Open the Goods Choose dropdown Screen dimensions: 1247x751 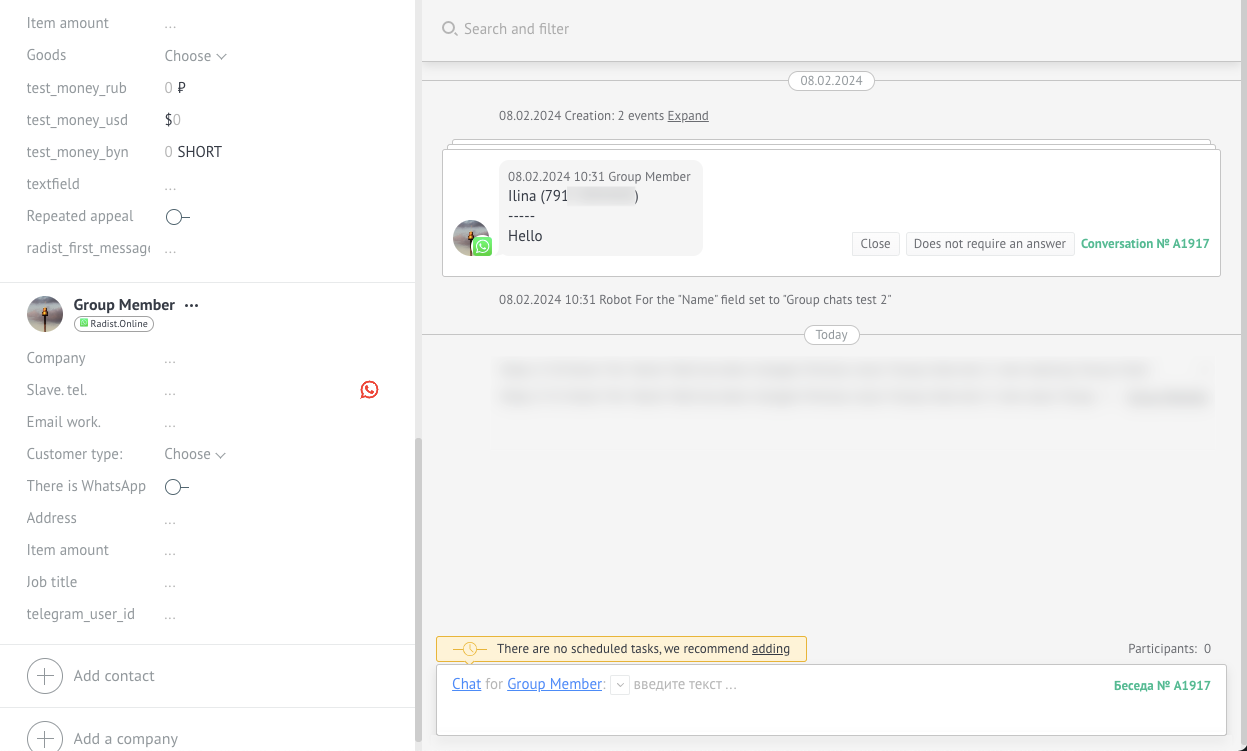pyautogui.click(x=195, y=56)
